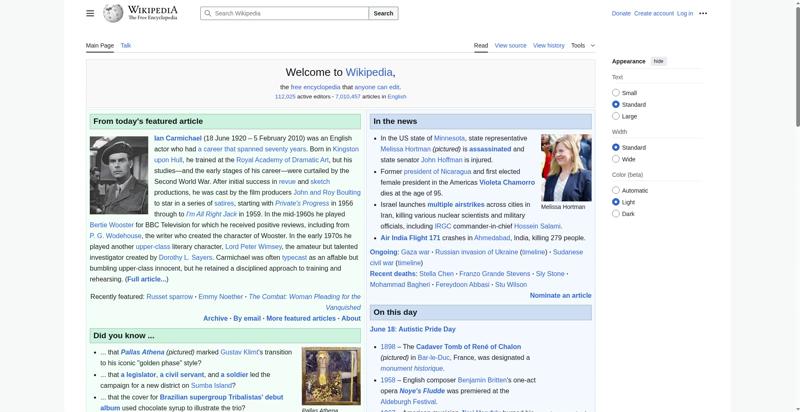This screenshot has width=800, height=412.
Task: Select Small text size
Action: pyautogui.click(x=616, y=93)
